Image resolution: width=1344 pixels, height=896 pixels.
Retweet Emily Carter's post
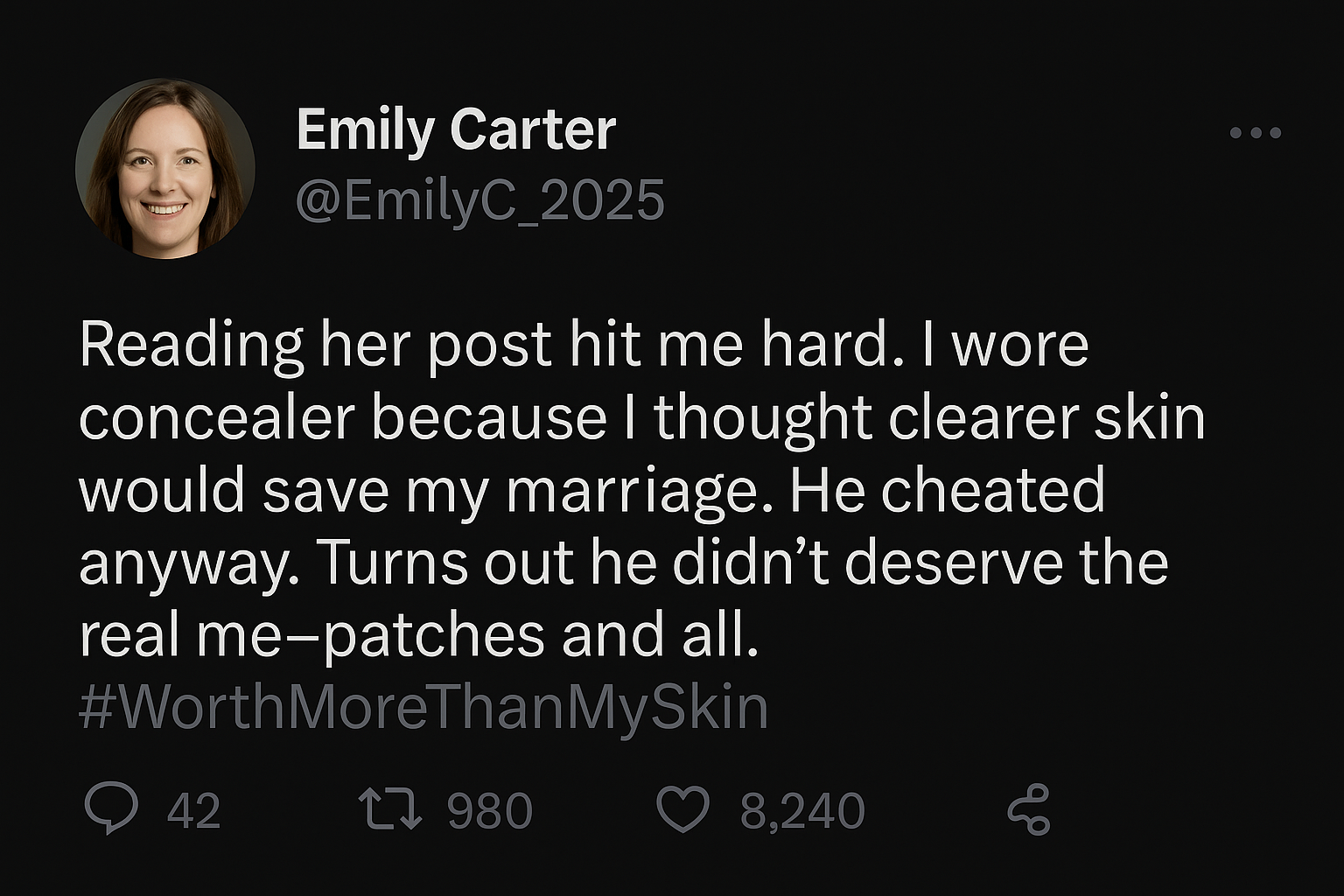(x=390, y=809)
